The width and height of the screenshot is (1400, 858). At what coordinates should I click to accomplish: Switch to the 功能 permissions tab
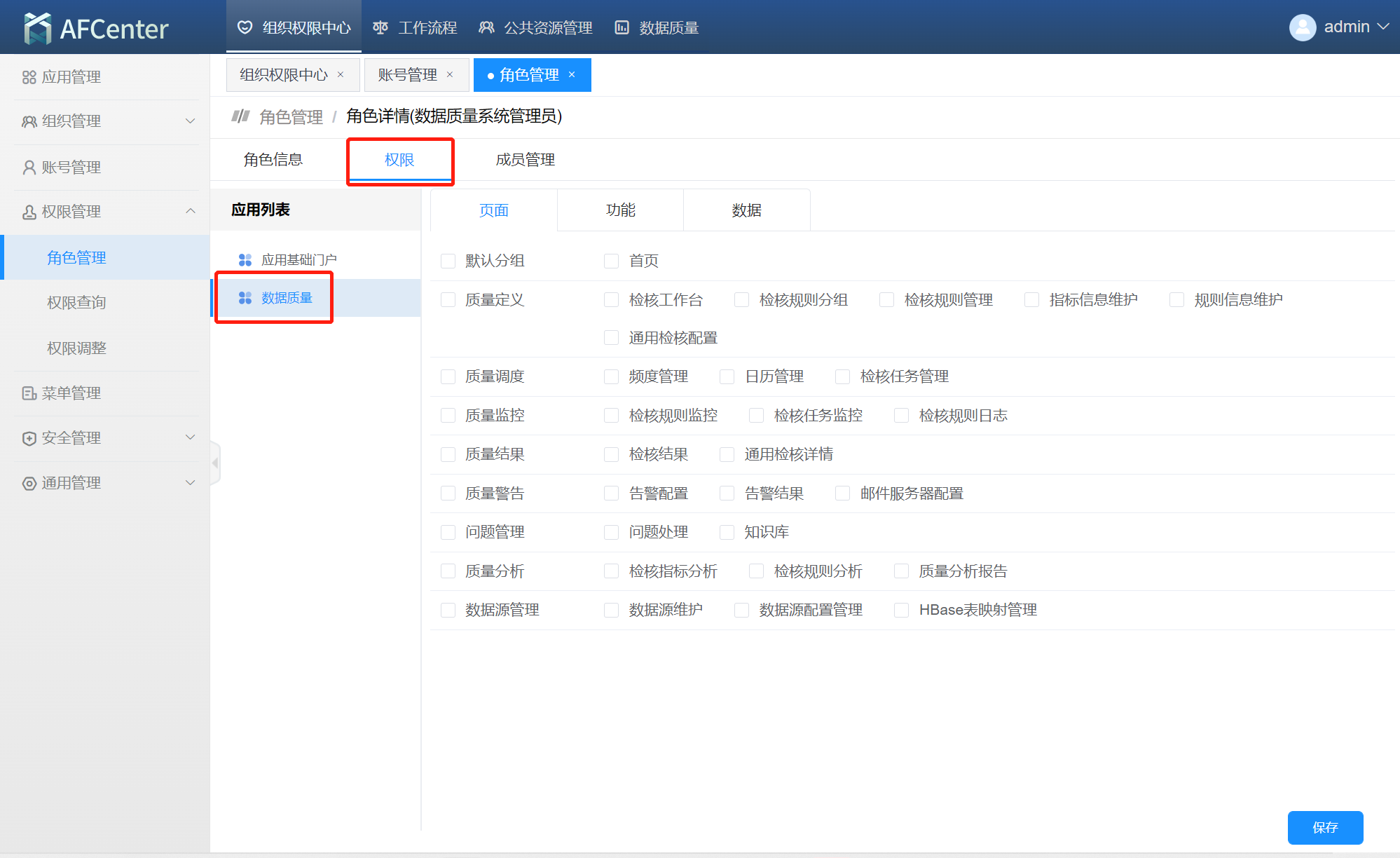pyautogui.click(x=620, y=210)
